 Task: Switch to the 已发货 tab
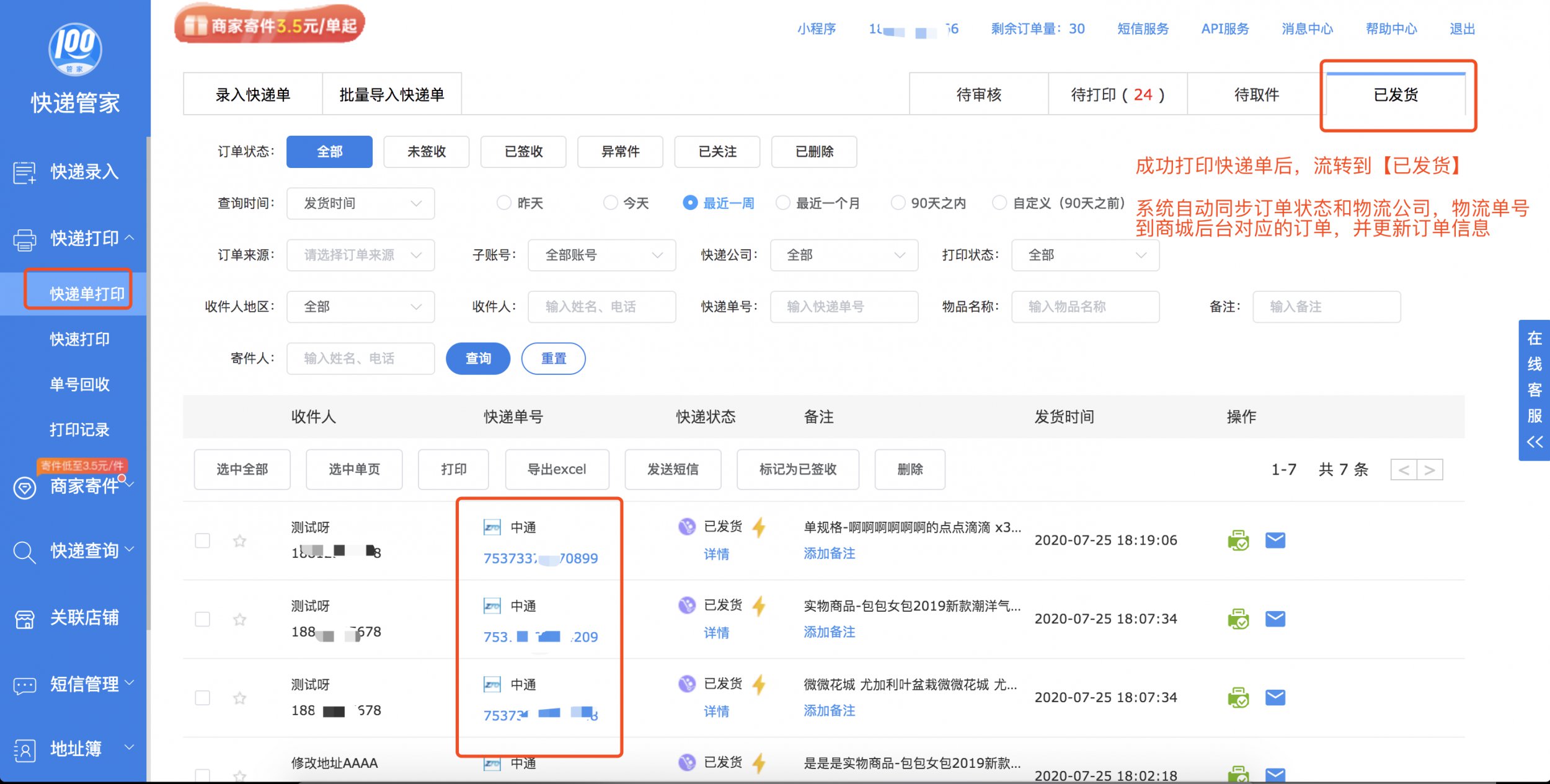tap(1396, 94)
